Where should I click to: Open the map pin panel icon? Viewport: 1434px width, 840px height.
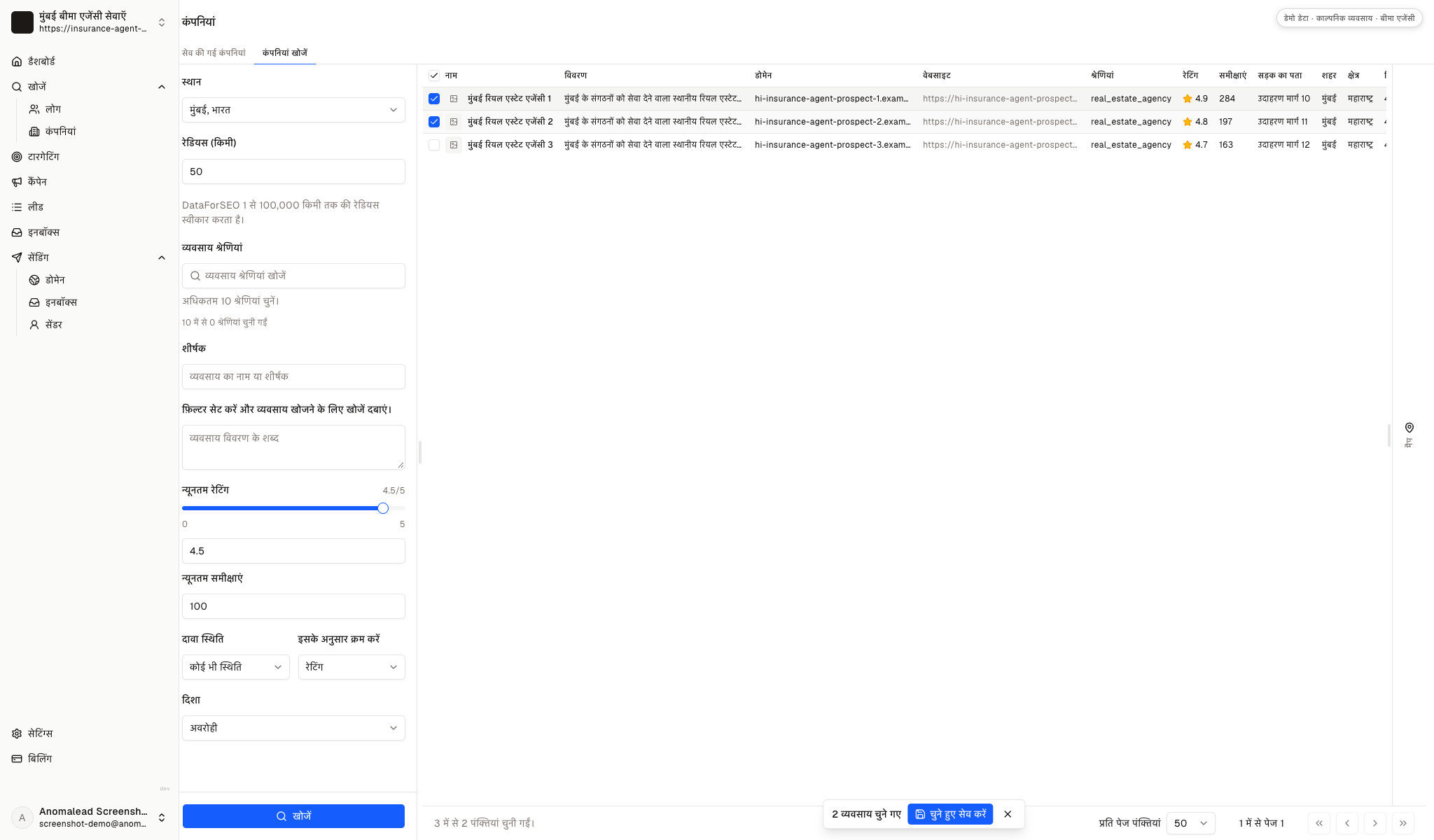tap(1409, 428)
